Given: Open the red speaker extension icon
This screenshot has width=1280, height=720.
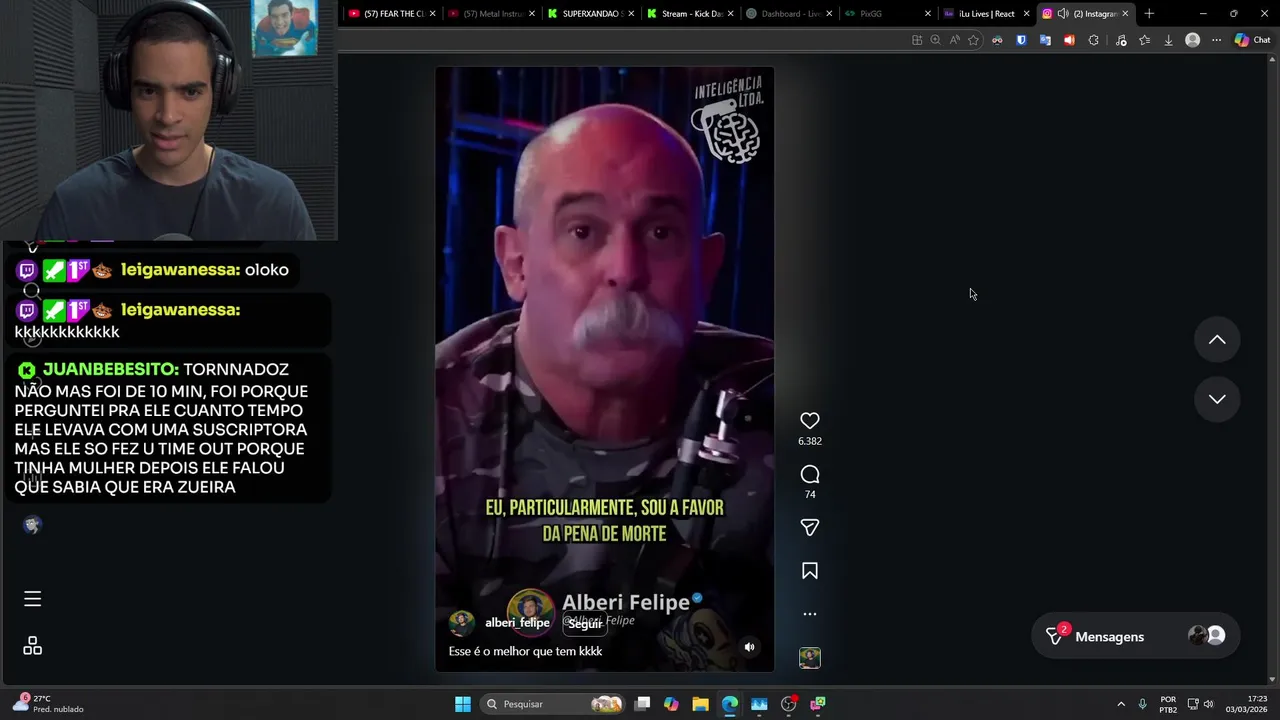Looking at the screenshot, I should click(1069, 40).
